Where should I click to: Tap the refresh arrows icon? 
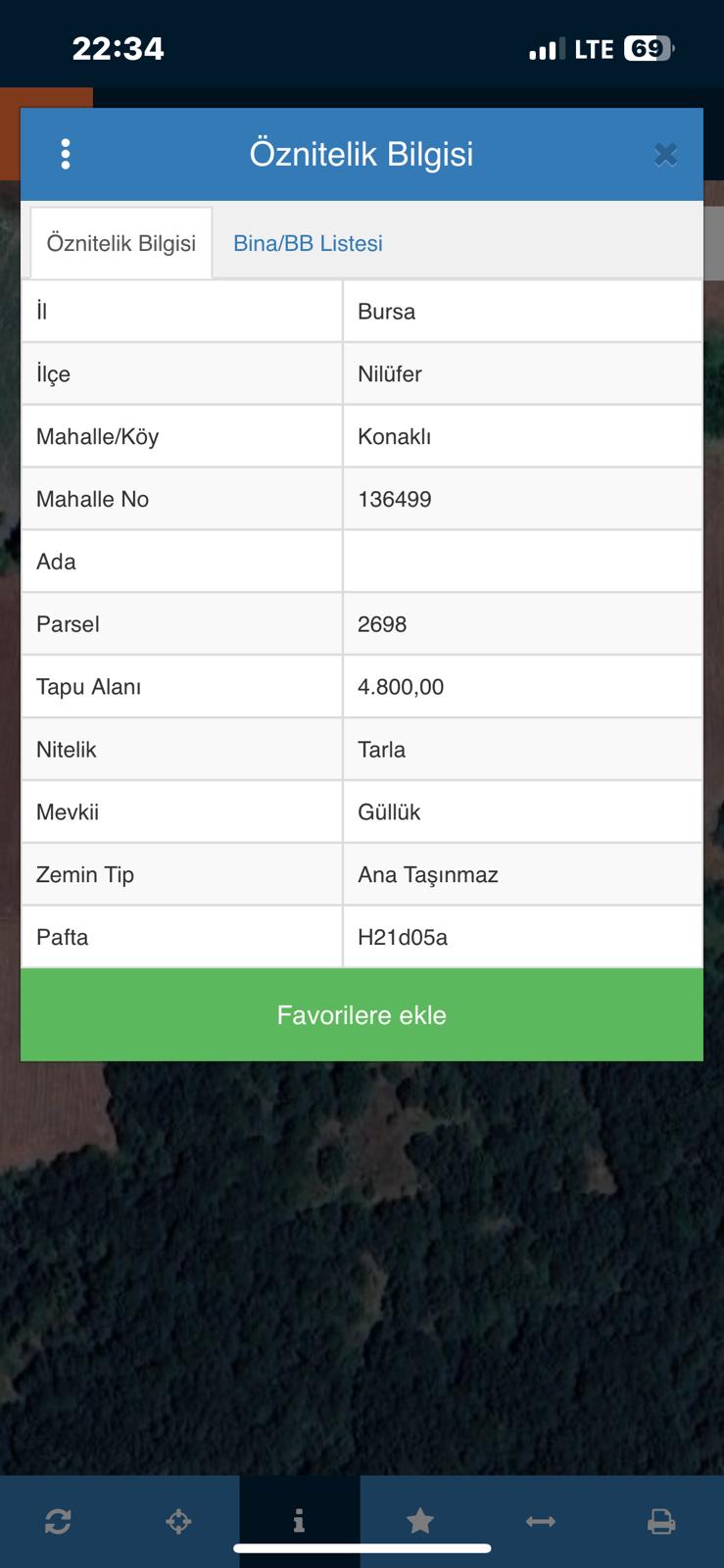[58, 1521]
